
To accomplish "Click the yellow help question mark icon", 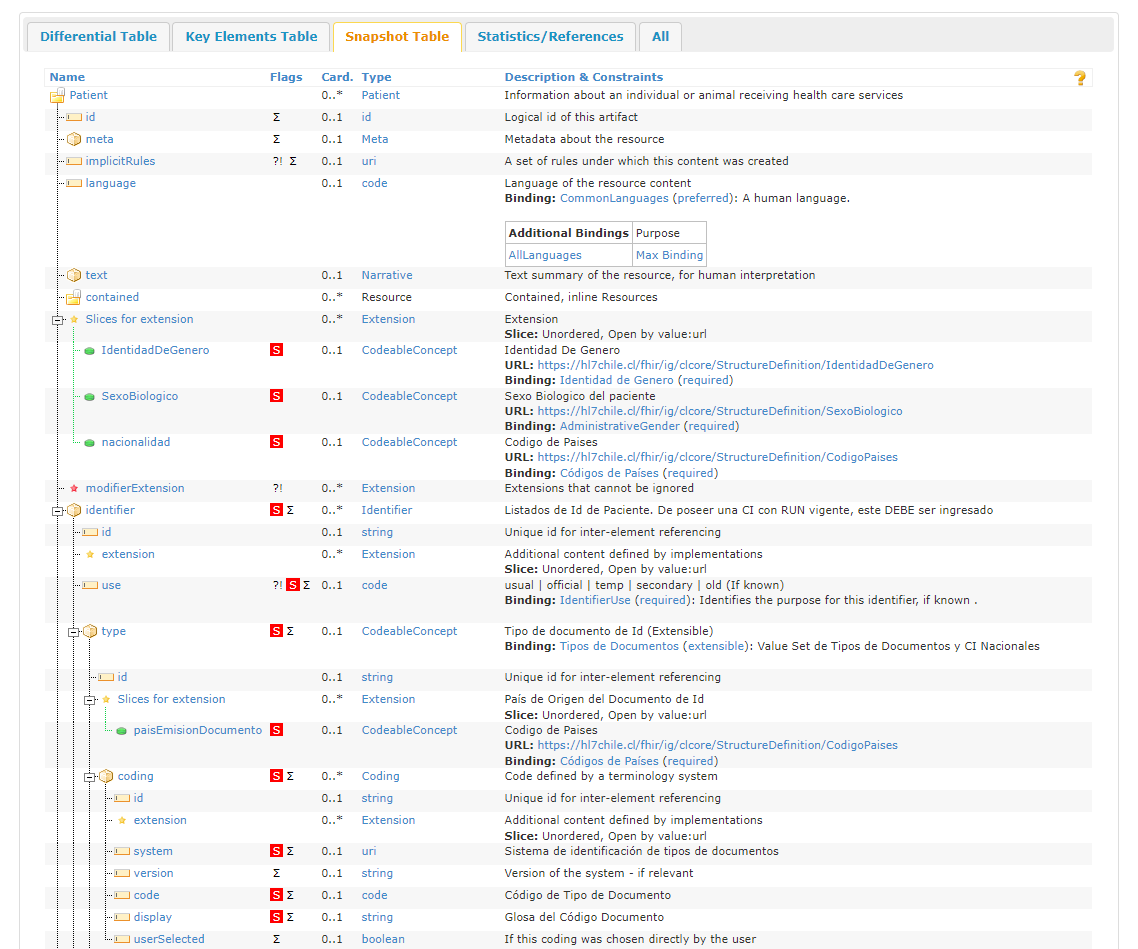I will [x=1079, y=78].
